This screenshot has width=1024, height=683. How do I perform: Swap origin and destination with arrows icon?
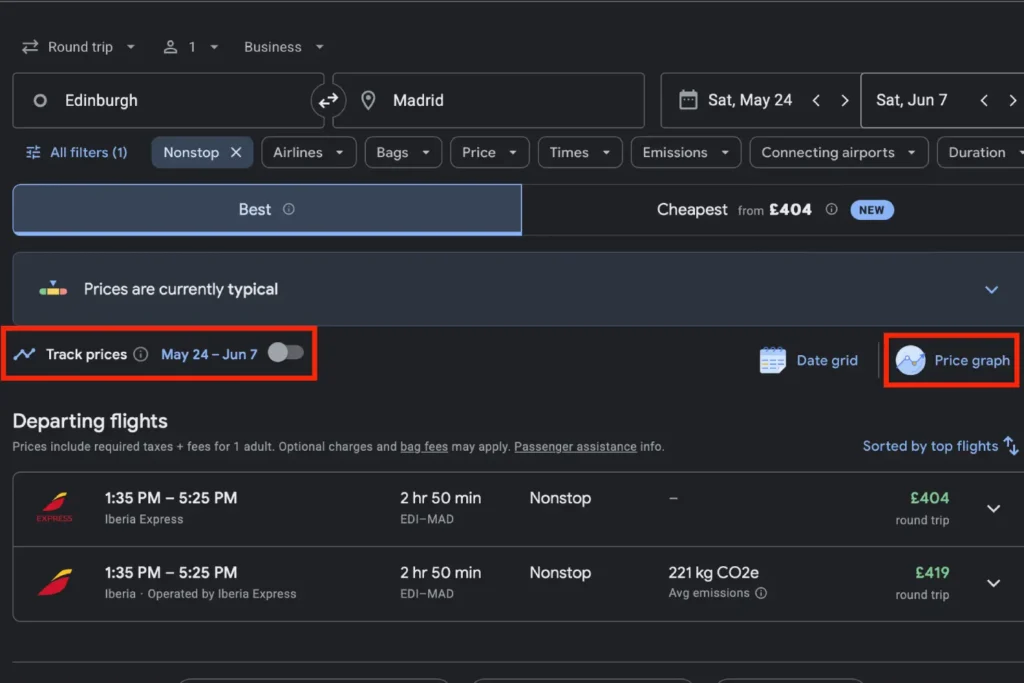click(x=328, y=100)
